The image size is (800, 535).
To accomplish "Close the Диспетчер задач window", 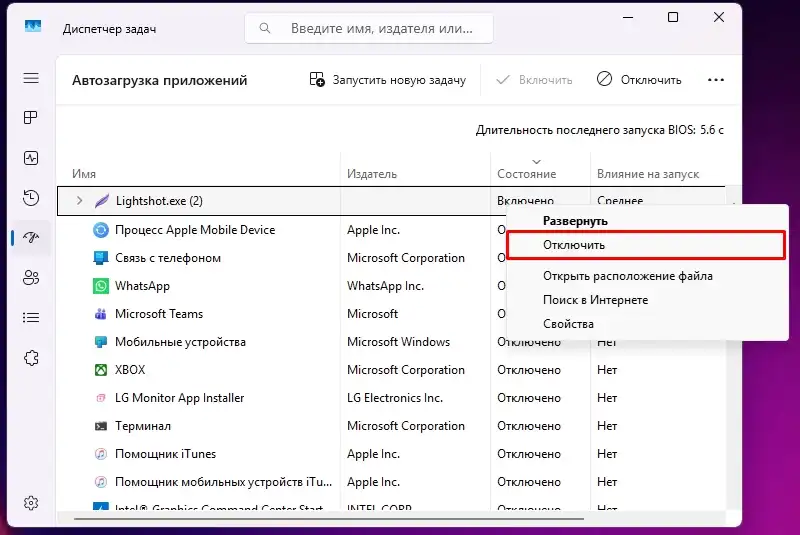I will [x=719, y=17].
